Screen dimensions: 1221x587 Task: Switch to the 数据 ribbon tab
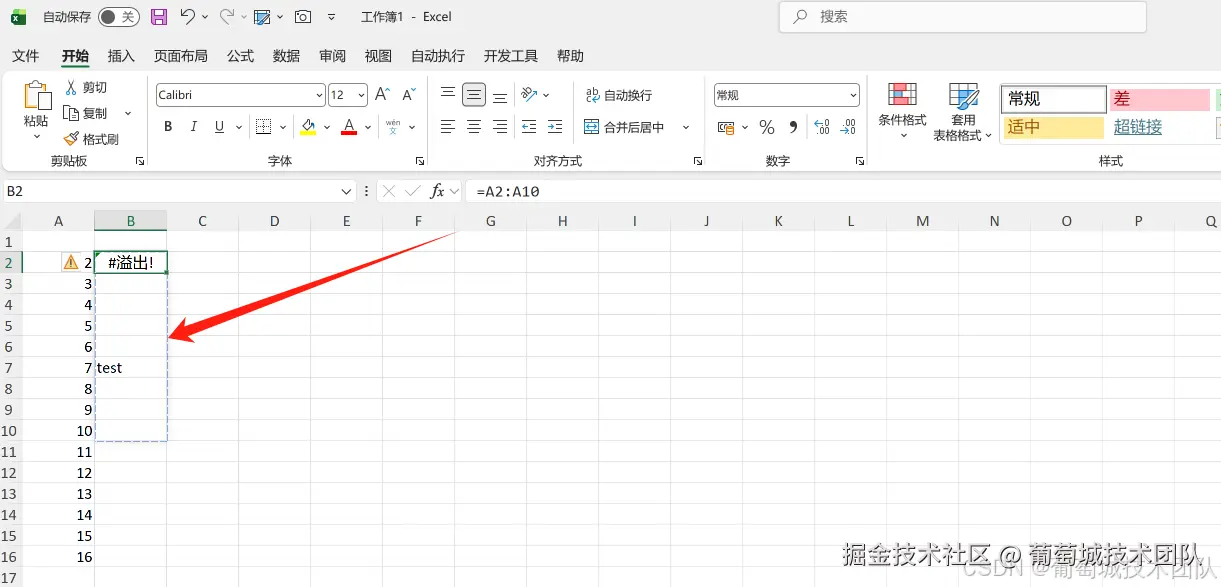pyautogui.click(x=286, y=56)
